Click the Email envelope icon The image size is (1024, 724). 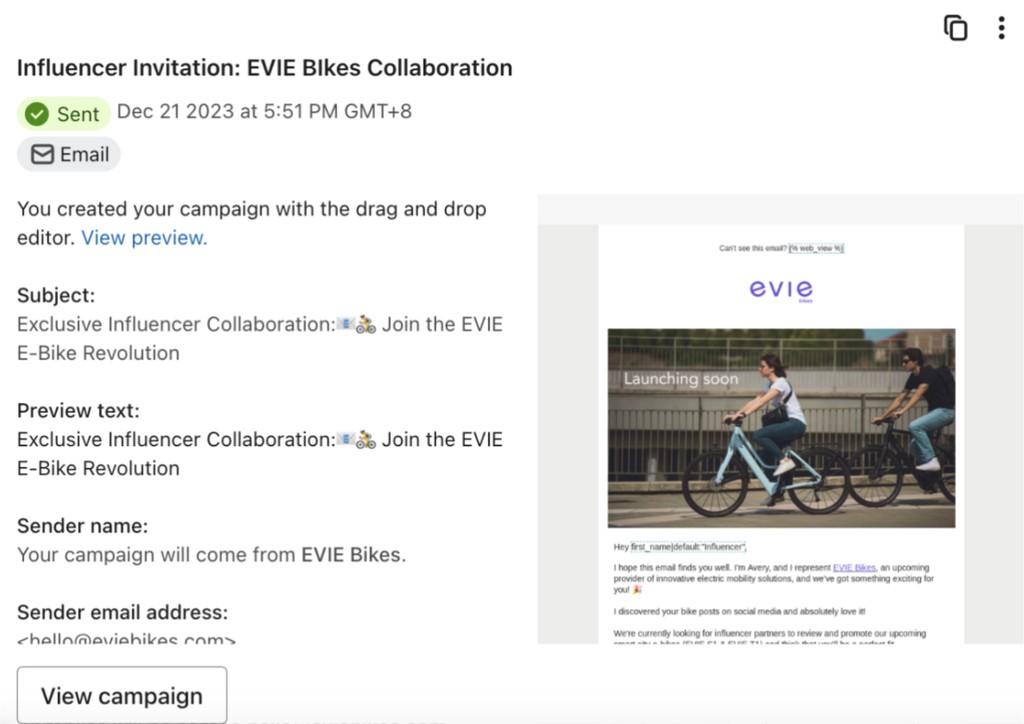[x=42, y=155]
